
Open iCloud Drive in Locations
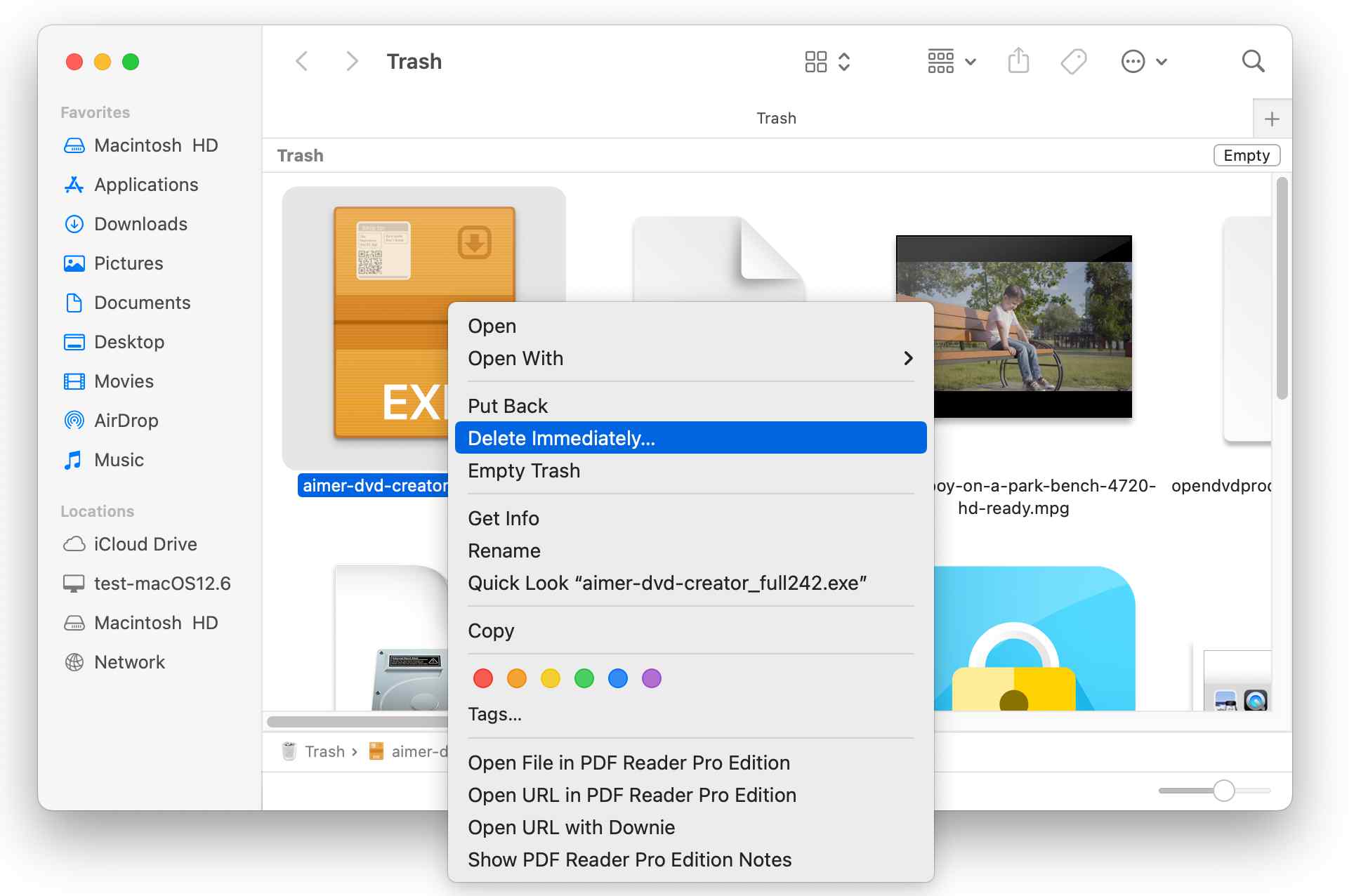pyautogui.click(x=145, y=544)
